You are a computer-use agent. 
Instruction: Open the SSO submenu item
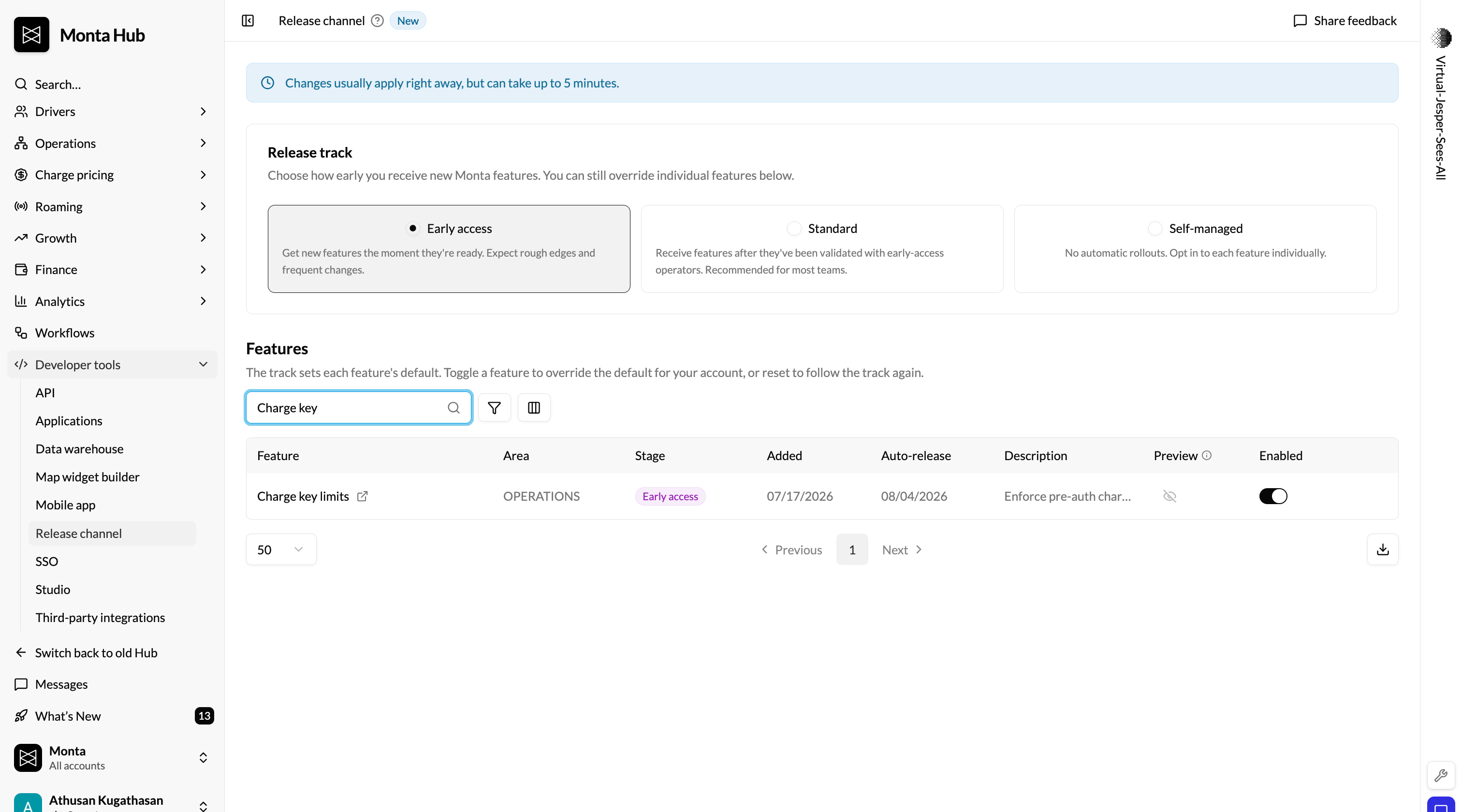pyautogui.click(x=112, y=561)
